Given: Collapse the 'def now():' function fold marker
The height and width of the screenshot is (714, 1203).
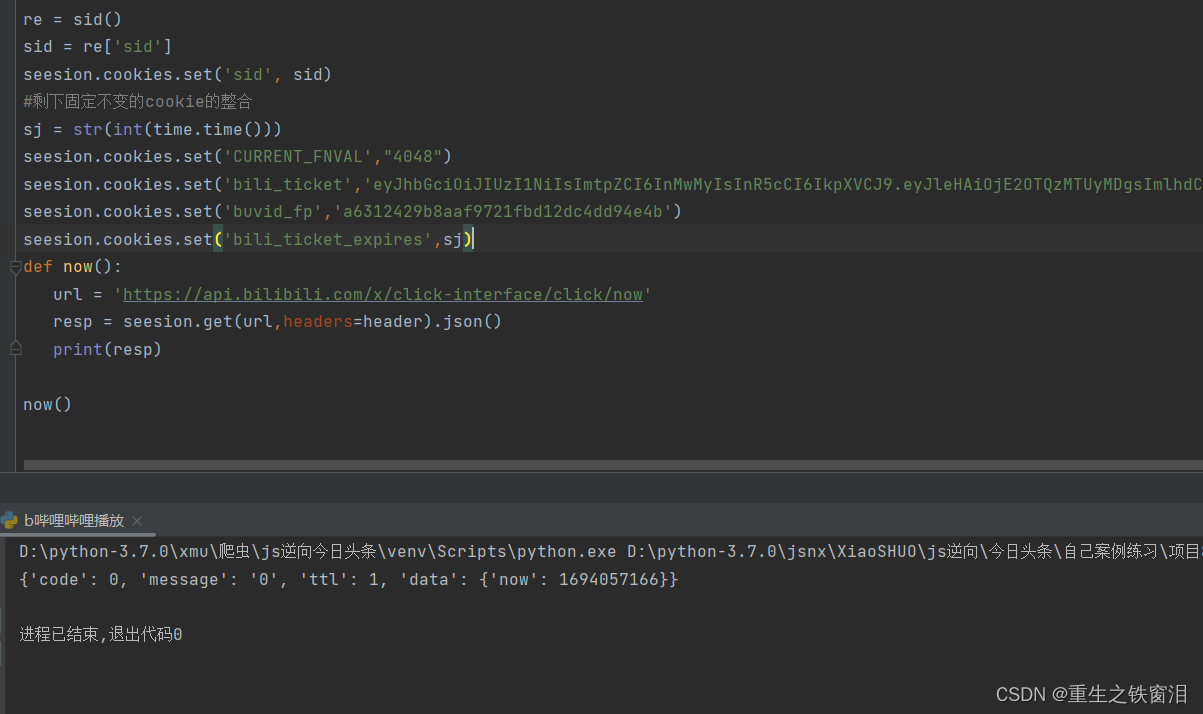Looking at the screenshot, I should coord(15,267).
